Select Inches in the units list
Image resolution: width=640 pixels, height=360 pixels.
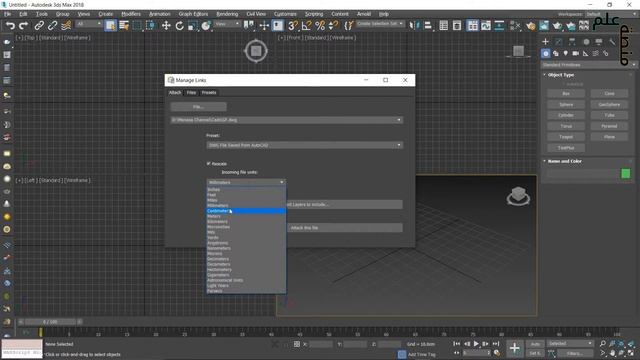pos(246,189)
